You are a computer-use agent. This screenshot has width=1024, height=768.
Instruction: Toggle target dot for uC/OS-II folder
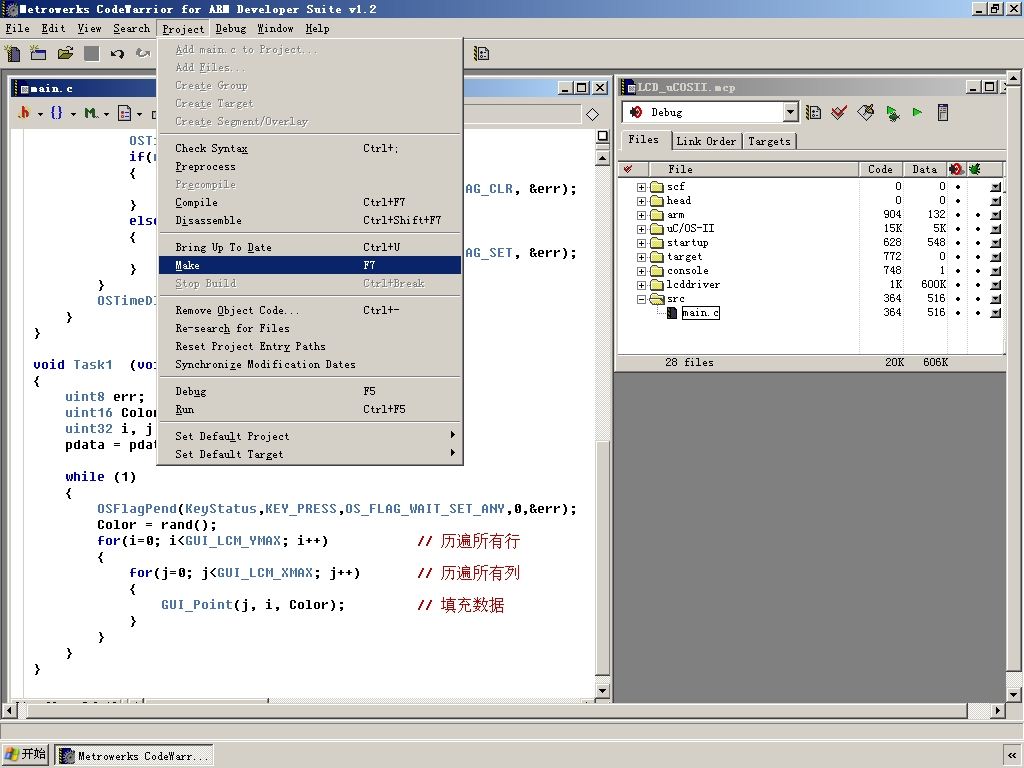point(978,229)
